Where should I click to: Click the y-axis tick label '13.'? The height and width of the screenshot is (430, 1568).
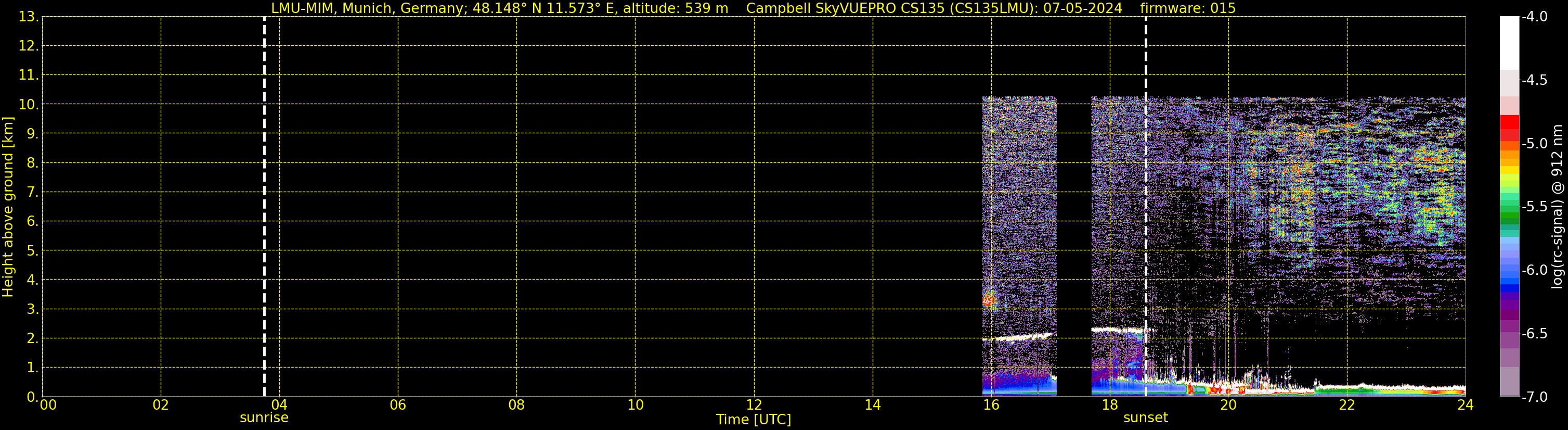[x=29, y=17]
